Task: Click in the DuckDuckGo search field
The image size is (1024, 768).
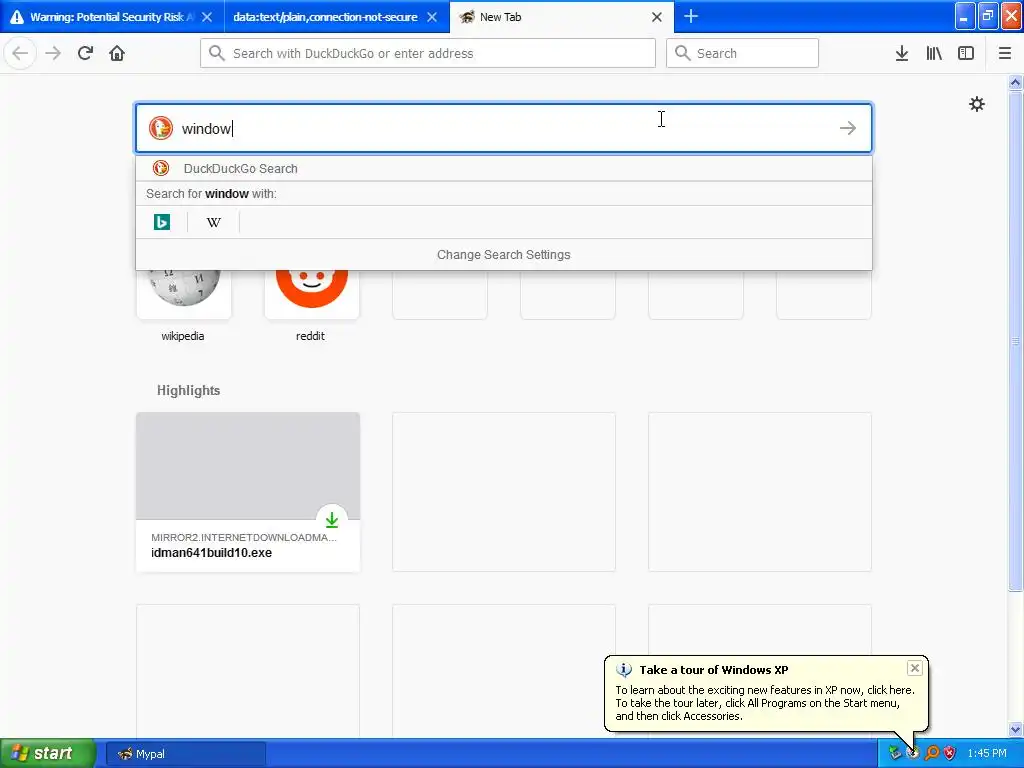Action: pos(503,128)
